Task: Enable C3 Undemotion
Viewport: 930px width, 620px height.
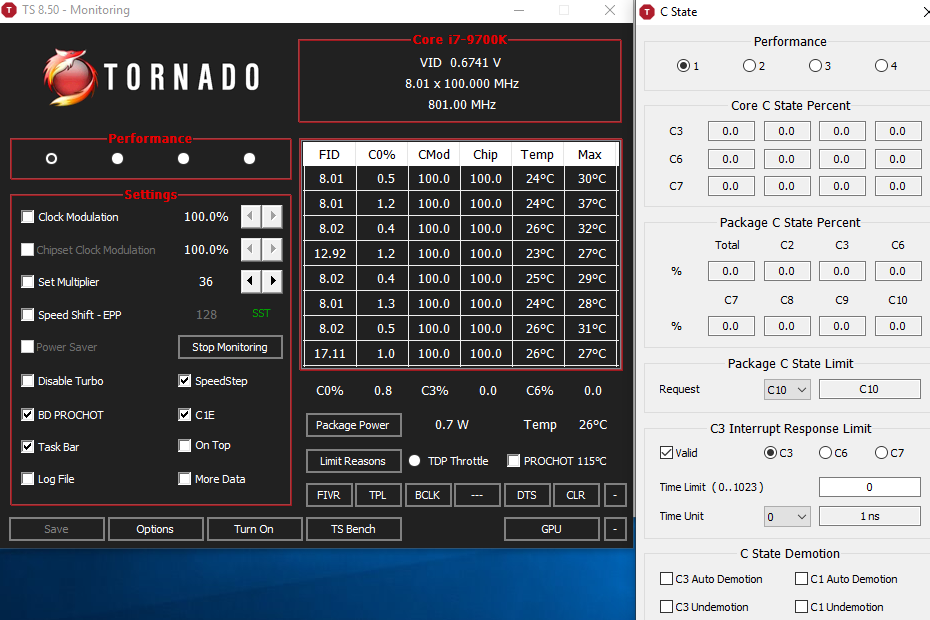Action: click(x=667, y=606)
